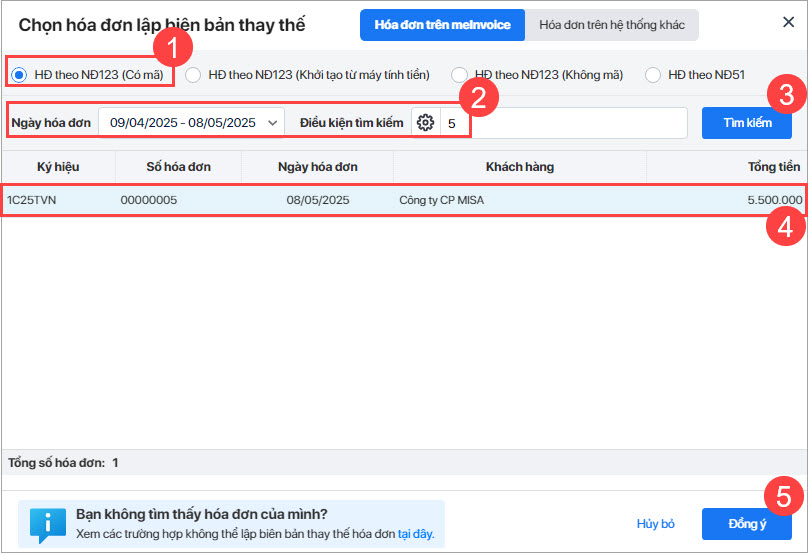Open search condition gear settings
The height and width of the screenshot is (553, 808).
pos(425,123)
